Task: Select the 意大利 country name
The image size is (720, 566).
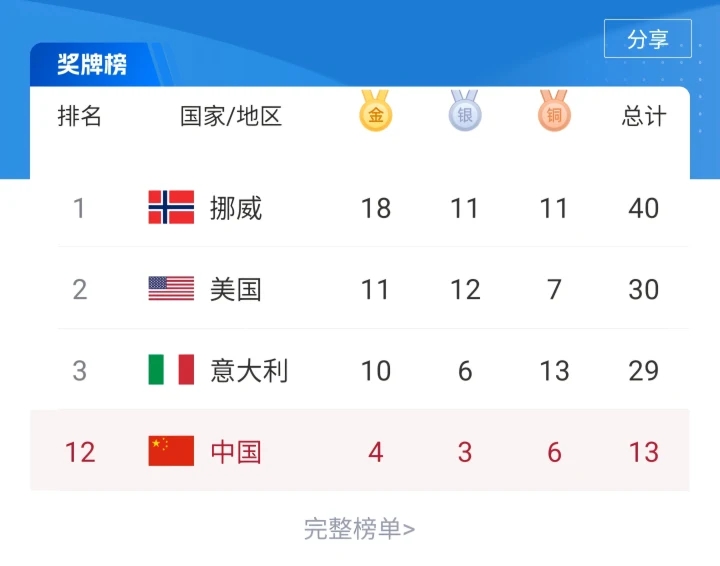Action: click(x=249, y=371)
